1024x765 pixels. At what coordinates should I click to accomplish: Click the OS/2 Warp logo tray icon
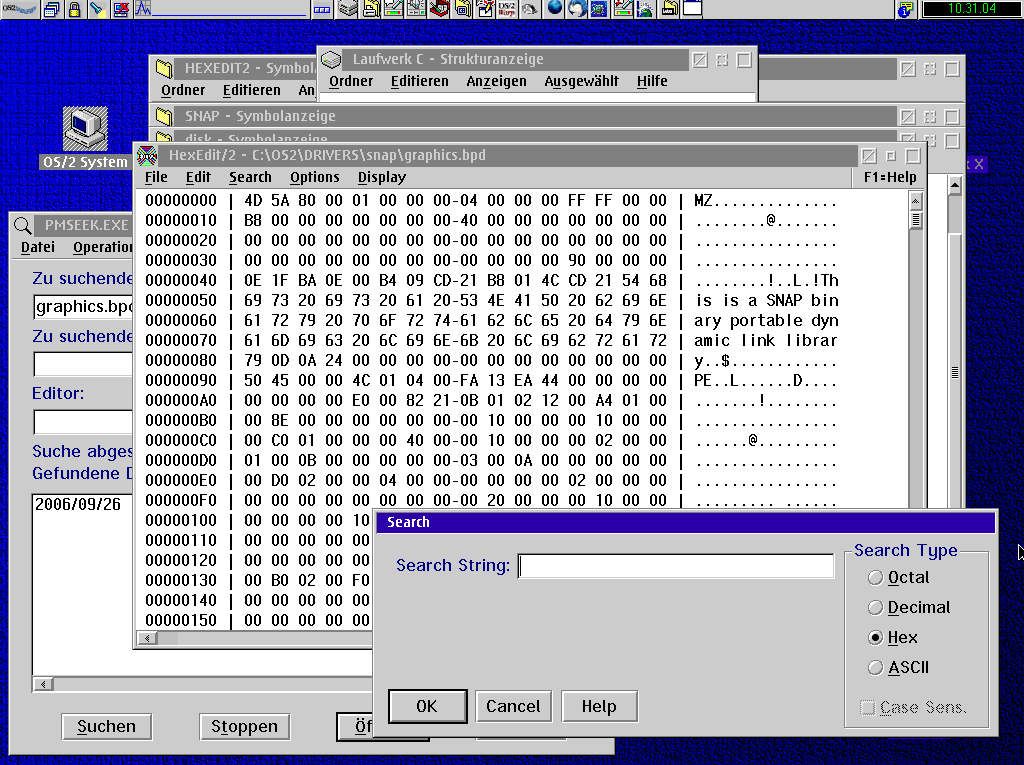pos(507,8)
